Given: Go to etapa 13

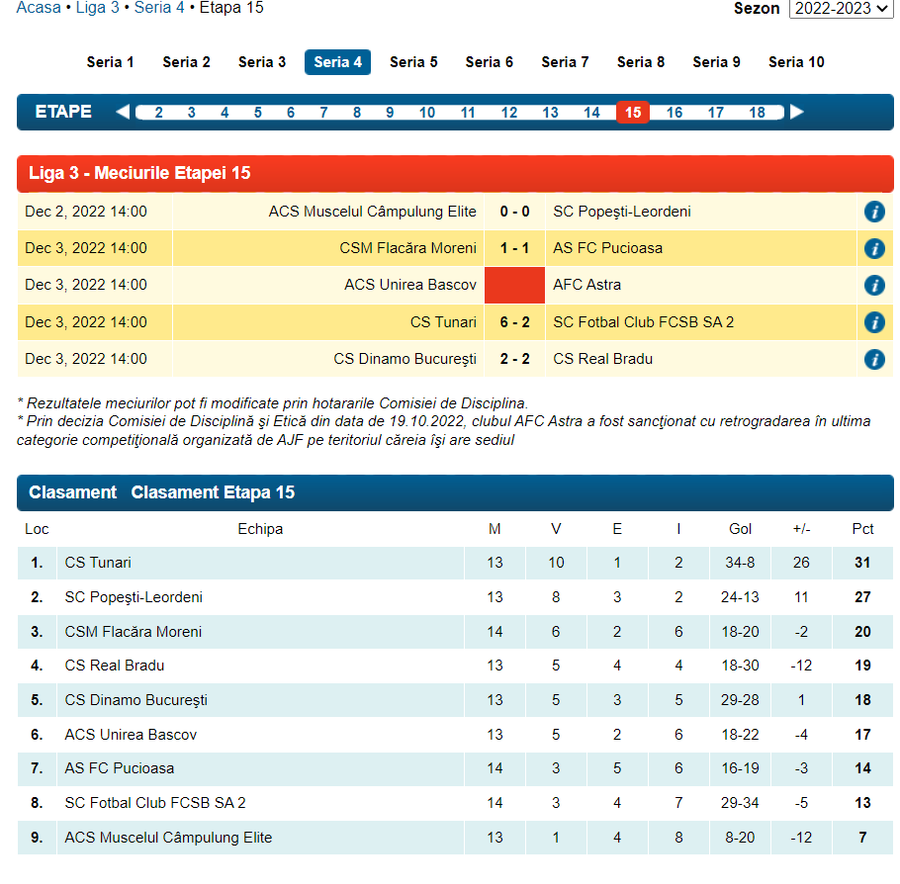Looking at the screenshot, I should (550, 113).
